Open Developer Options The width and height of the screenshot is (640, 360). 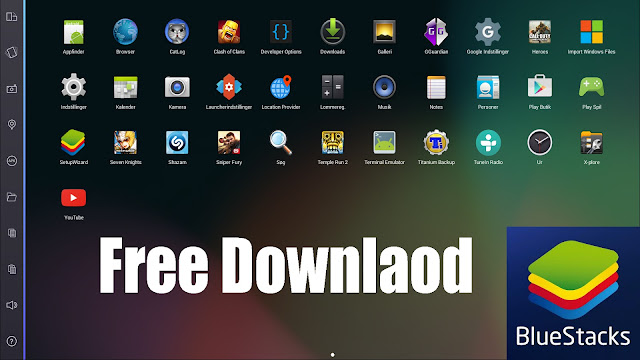(281, 32)
